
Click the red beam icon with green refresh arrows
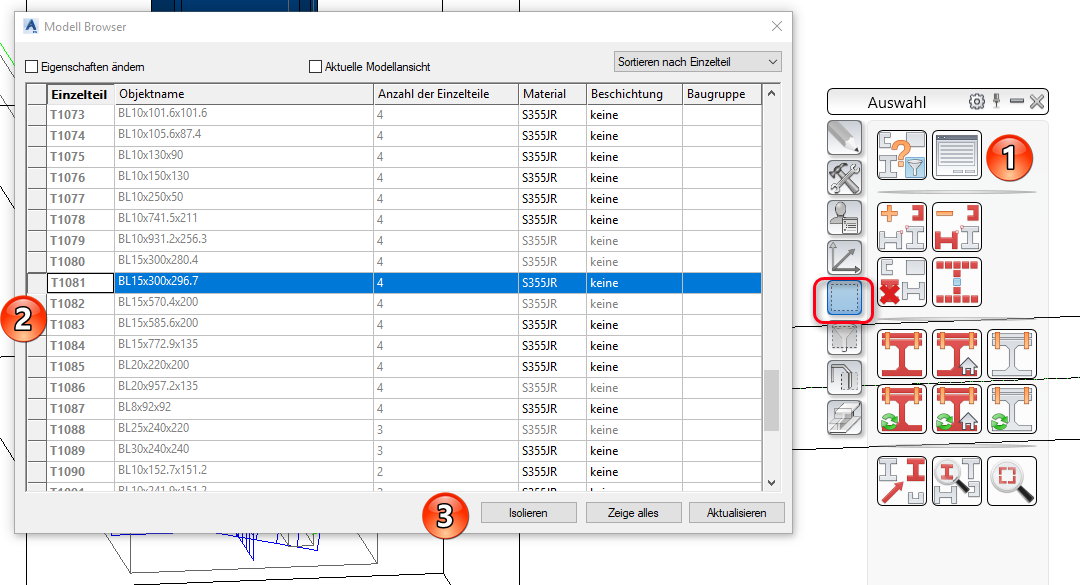click(x=902, y=409)
